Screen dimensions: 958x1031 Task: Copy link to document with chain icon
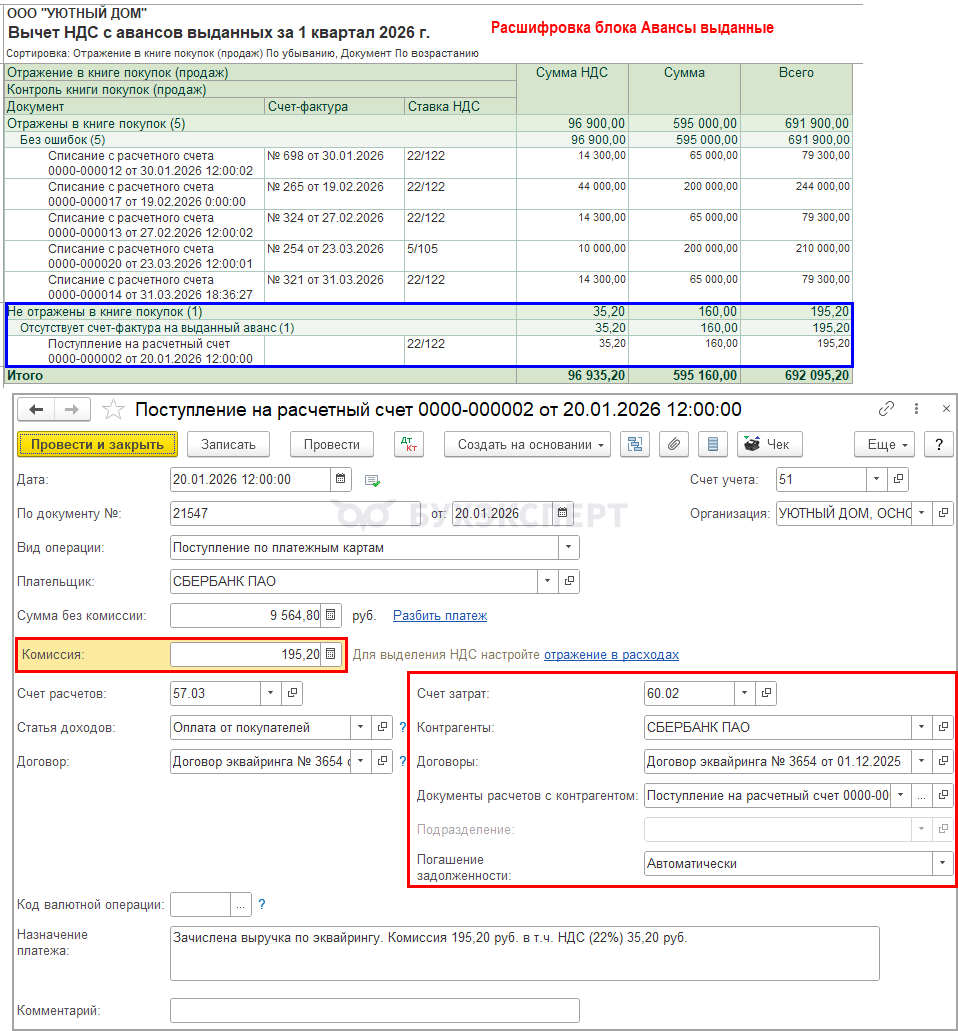886,409
